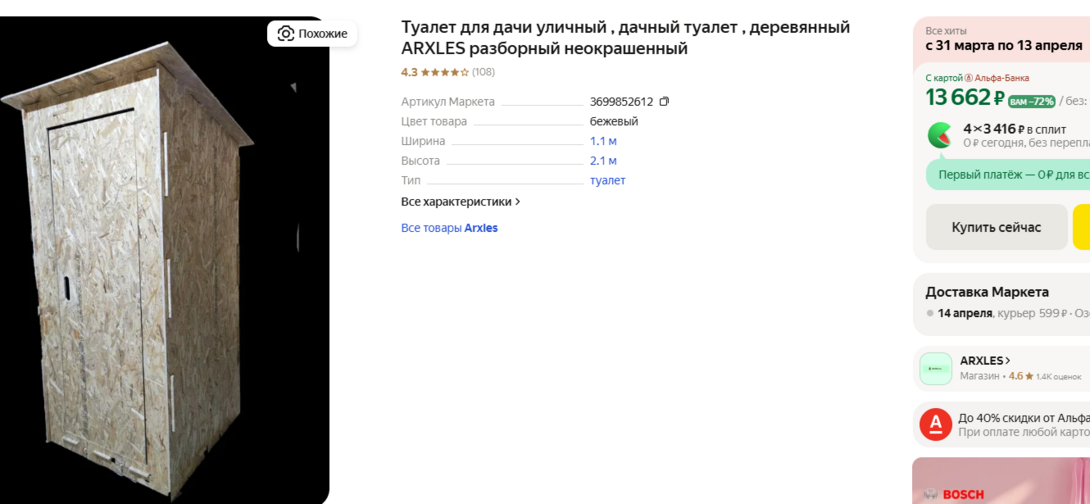The width and height of the screenshot is (1090, 504).
Task: Click the туалет type link
Action: point(607,181)
